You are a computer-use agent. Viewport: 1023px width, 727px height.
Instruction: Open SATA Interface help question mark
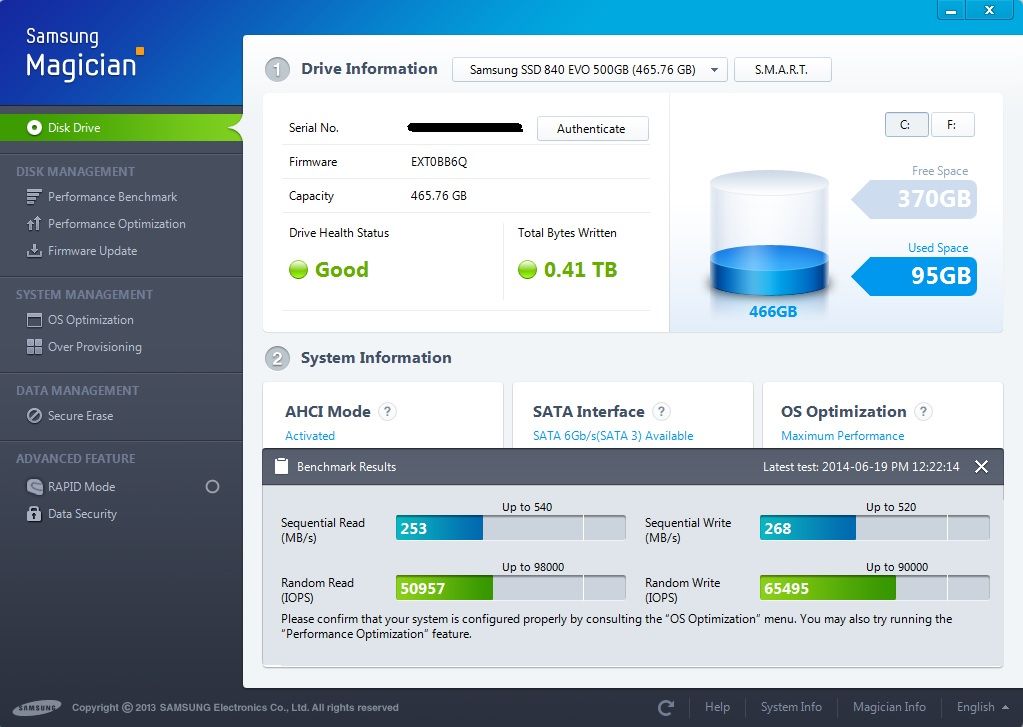pos(661,412)
